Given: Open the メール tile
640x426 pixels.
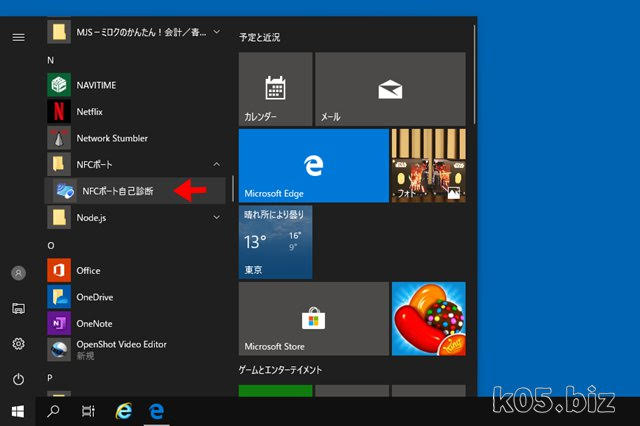Looking at the screenshot, I should coord(390,89).
